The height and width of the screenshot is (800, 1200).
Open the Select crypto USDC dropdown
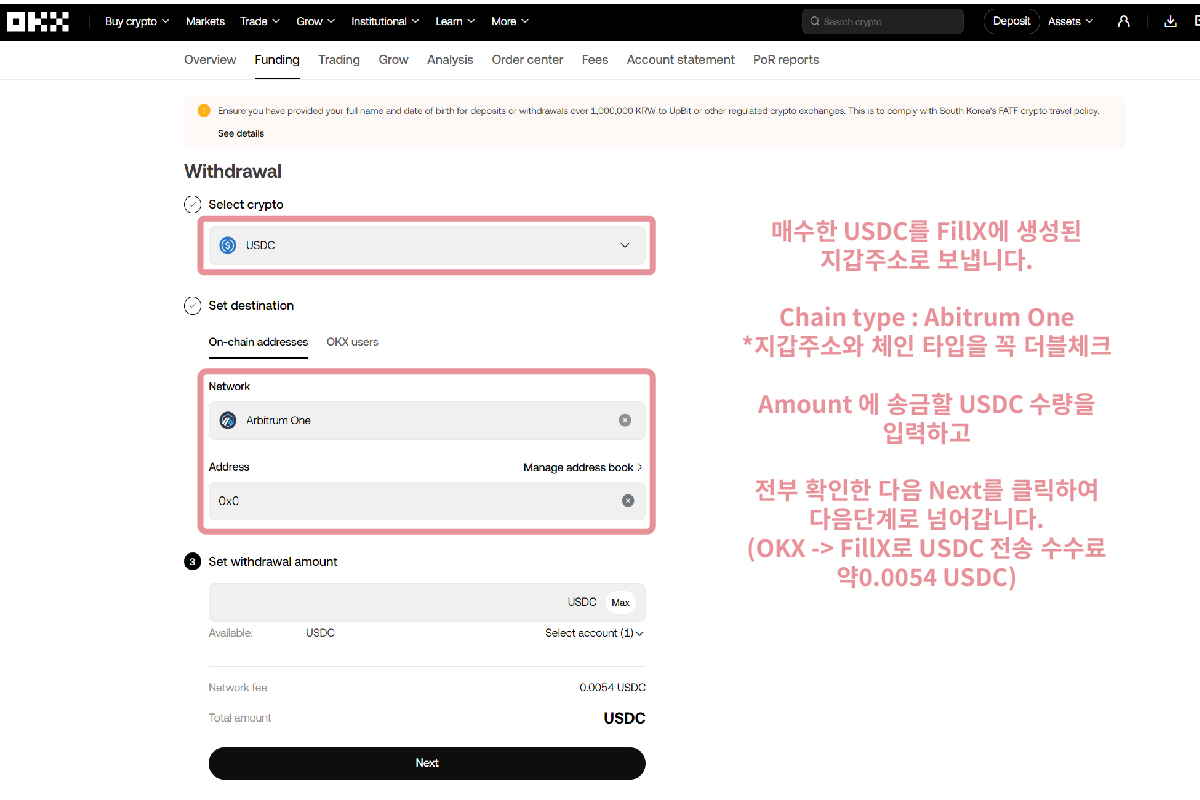pos(427,245)
